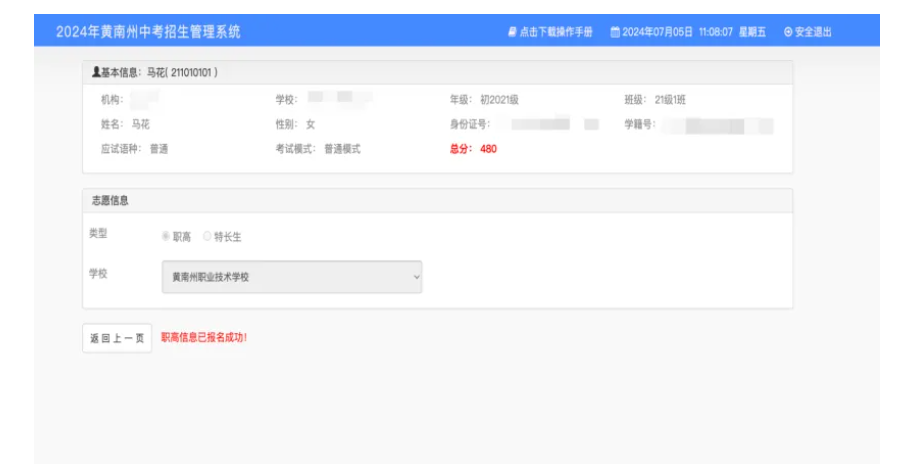
Task: Select the 特长生 radio button
Action: tap(207, 237)
